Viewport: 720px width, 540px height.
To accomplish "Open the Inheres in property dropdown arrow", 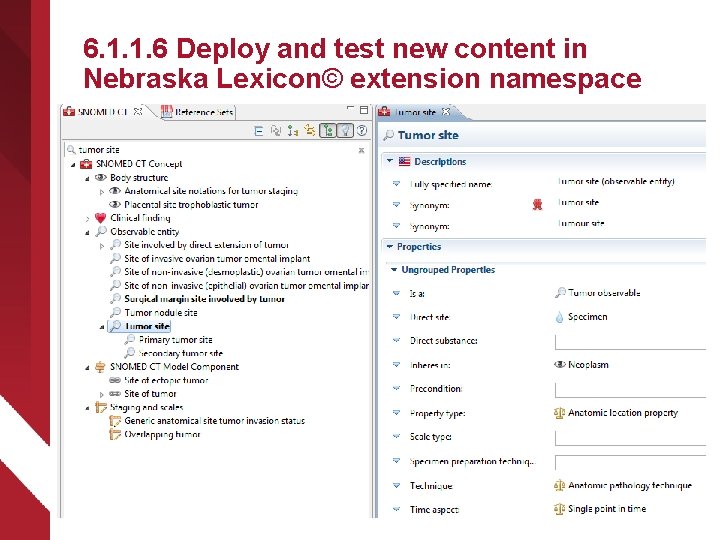I will [396, 365].
